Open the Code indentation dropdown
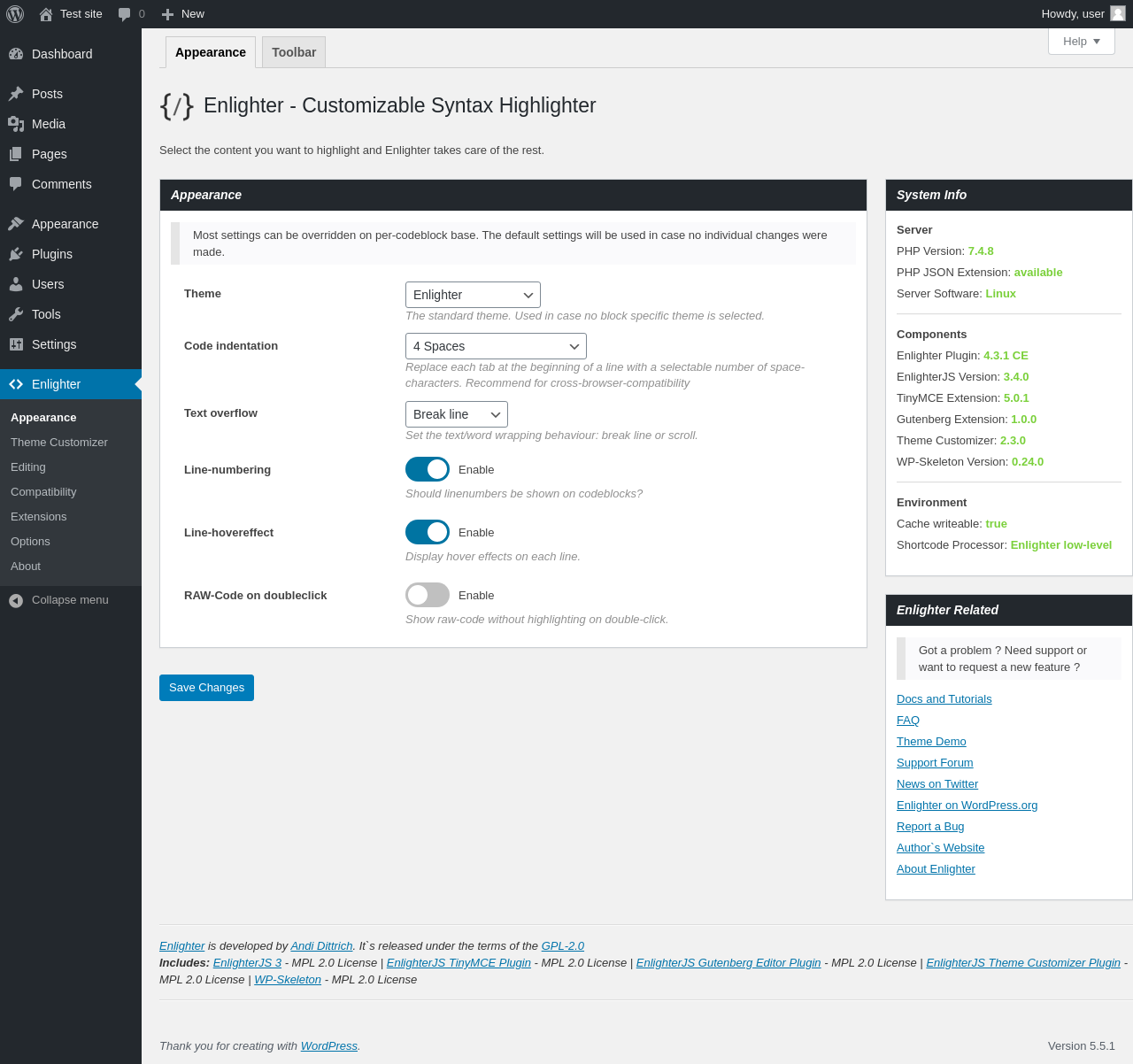This screenshot has width=1133, height=1064. 496,346
